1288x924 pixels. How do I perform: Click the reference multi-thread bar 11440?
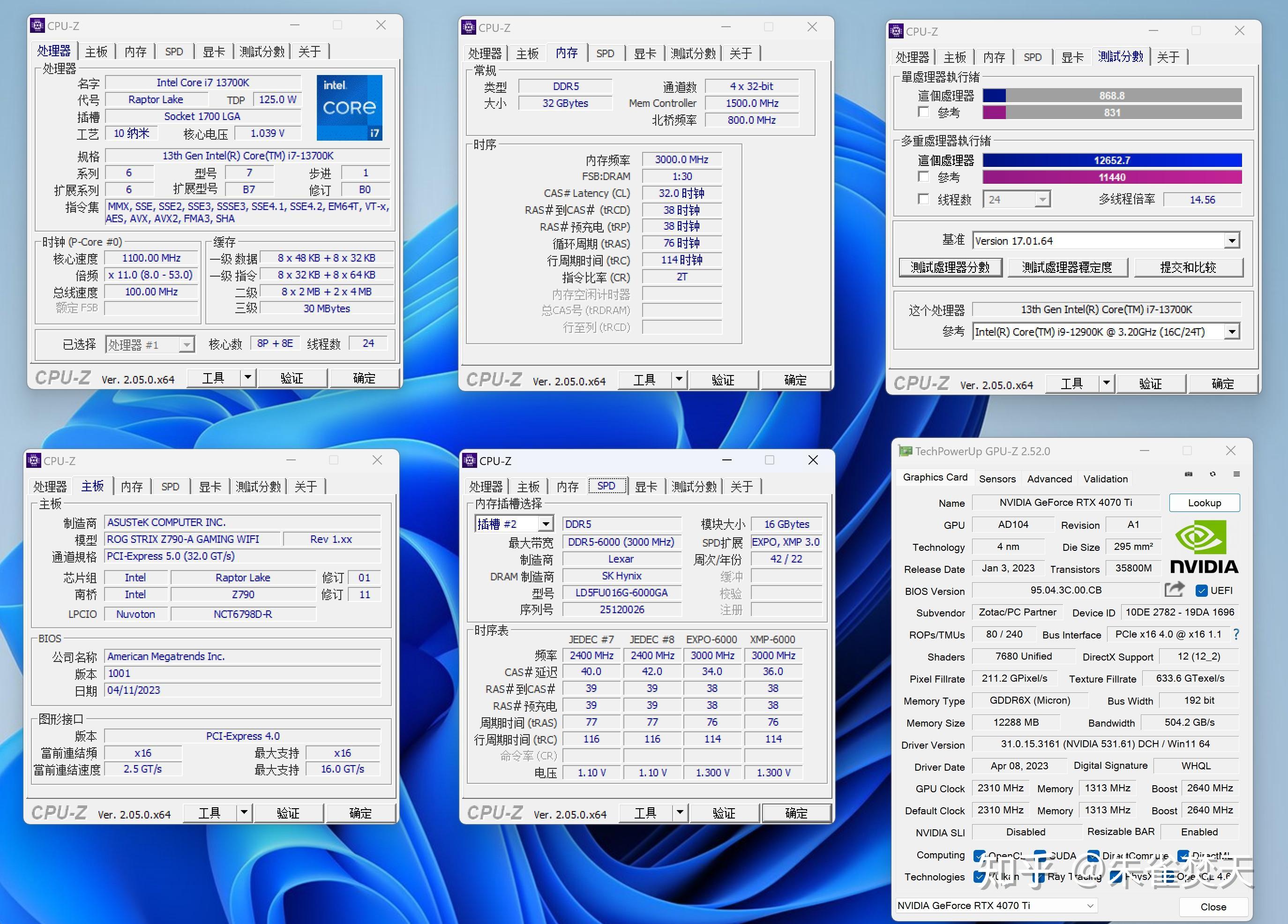pyautogui.click(x=1112, y=177)
